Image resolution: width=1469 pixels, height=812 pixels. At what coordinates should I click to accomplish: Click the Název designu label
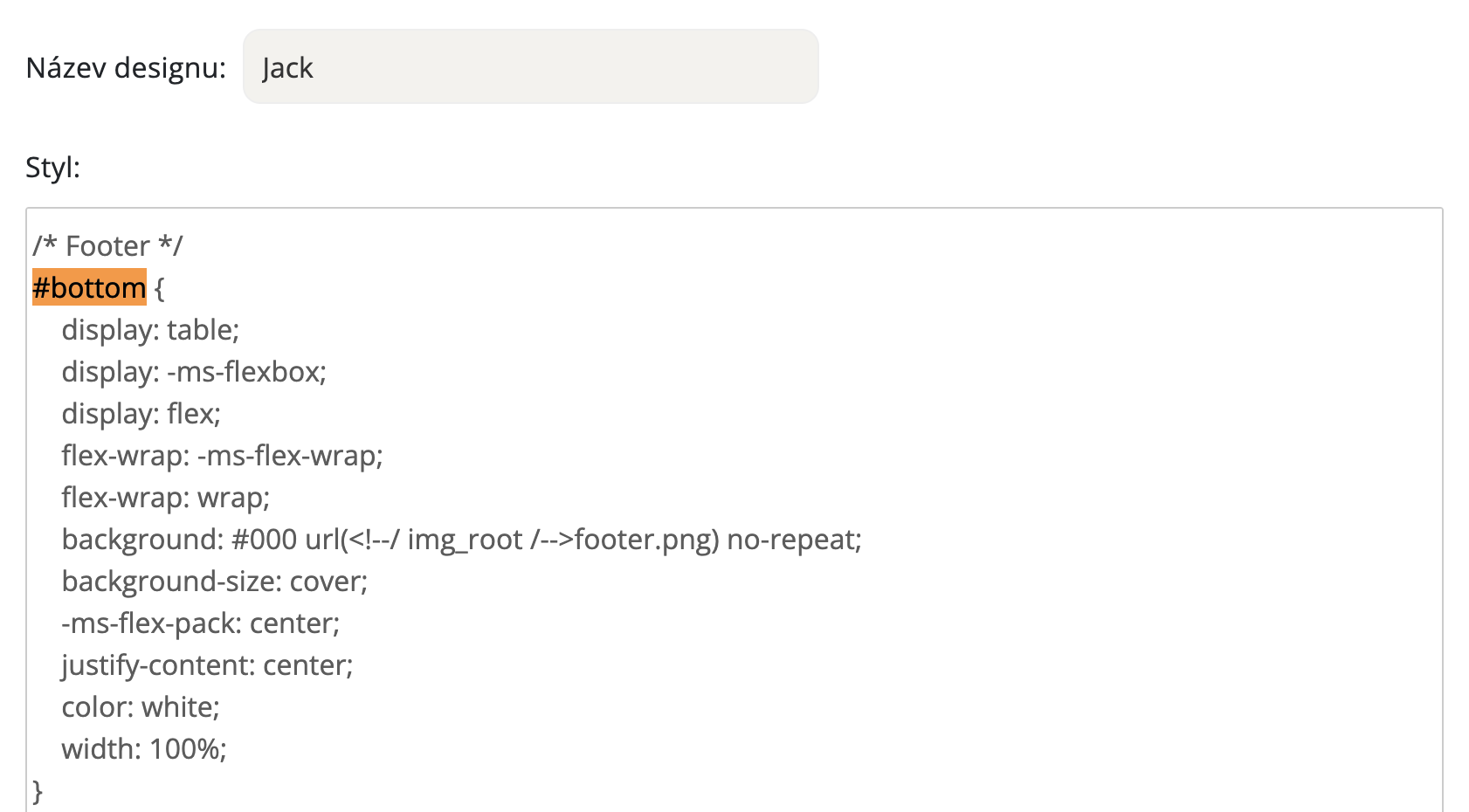click(125, 67)
